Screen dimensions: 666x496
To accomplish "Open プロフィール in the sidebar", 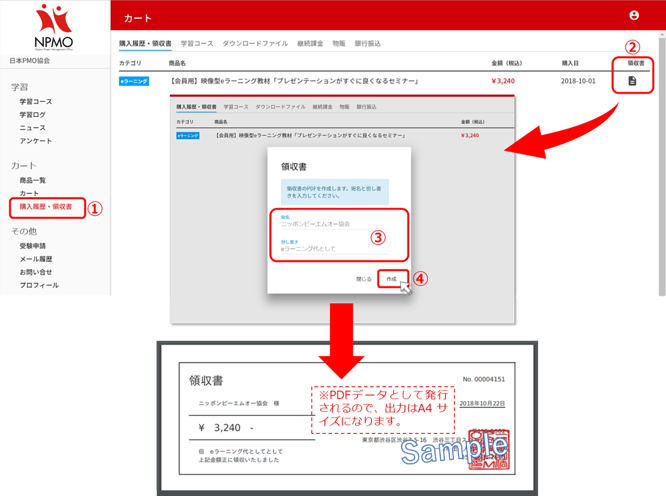I will pos(39,285).
